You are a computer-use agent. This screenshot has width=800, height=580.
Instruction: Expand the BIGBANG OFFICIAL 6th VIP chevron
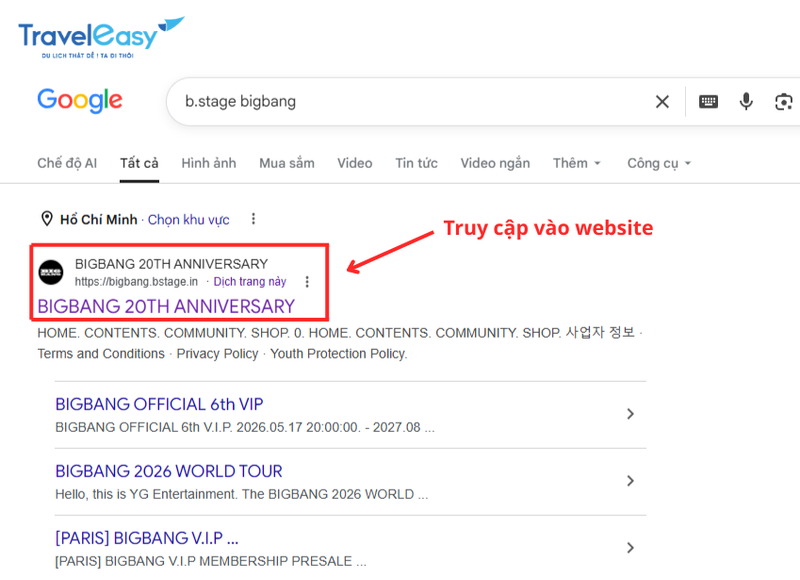[631, 414]
